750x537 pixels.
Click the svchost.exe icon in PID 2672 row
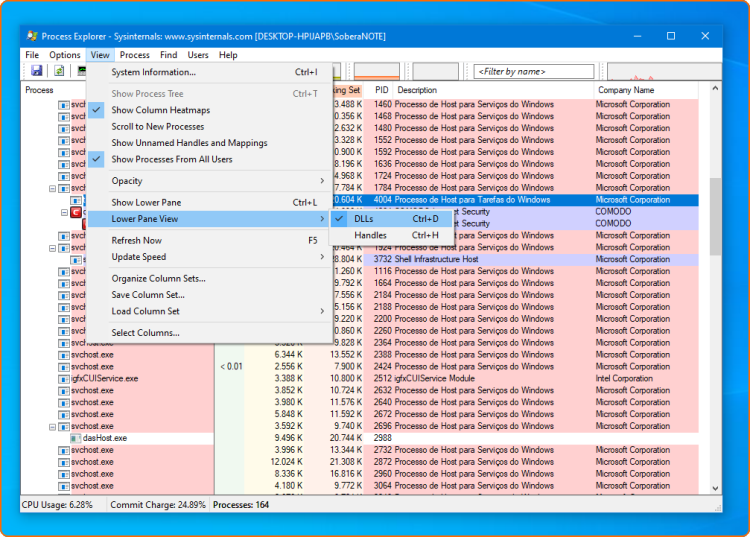point(64,415)
